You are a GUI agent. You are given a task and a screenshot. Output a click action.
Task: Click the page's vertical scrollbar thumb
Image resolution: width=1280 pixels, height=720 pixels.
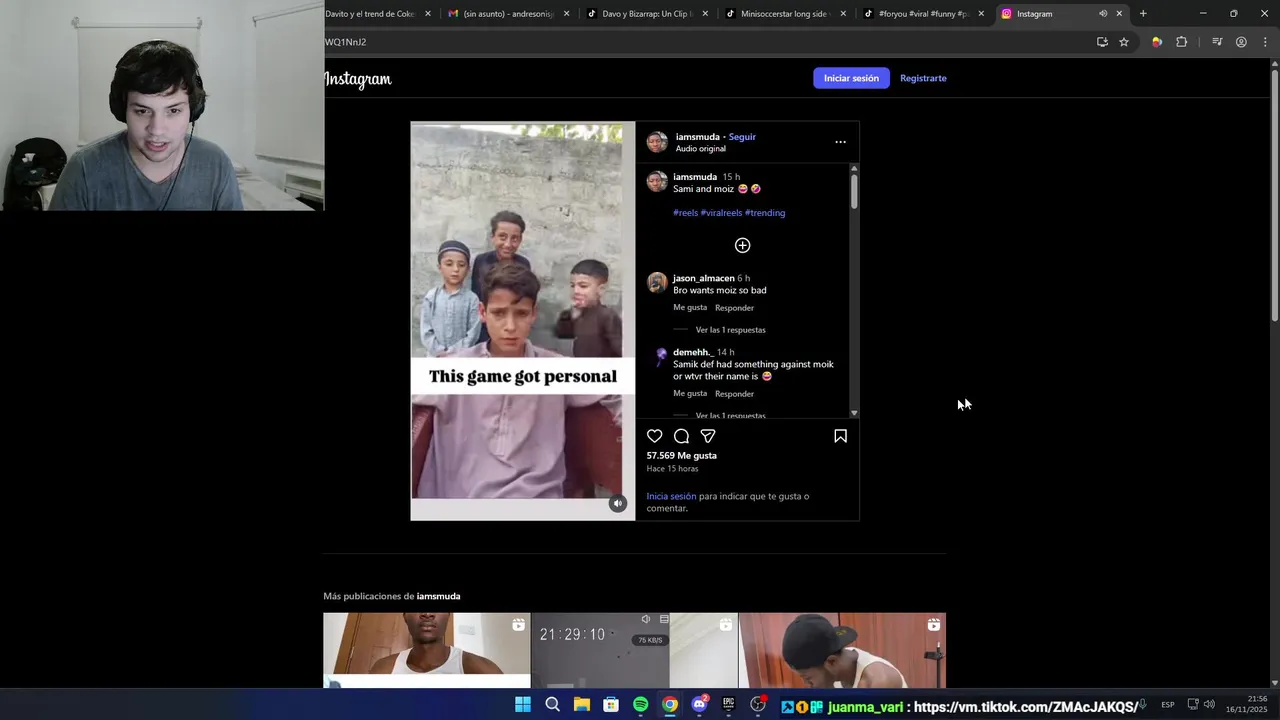pos(1274,195)
